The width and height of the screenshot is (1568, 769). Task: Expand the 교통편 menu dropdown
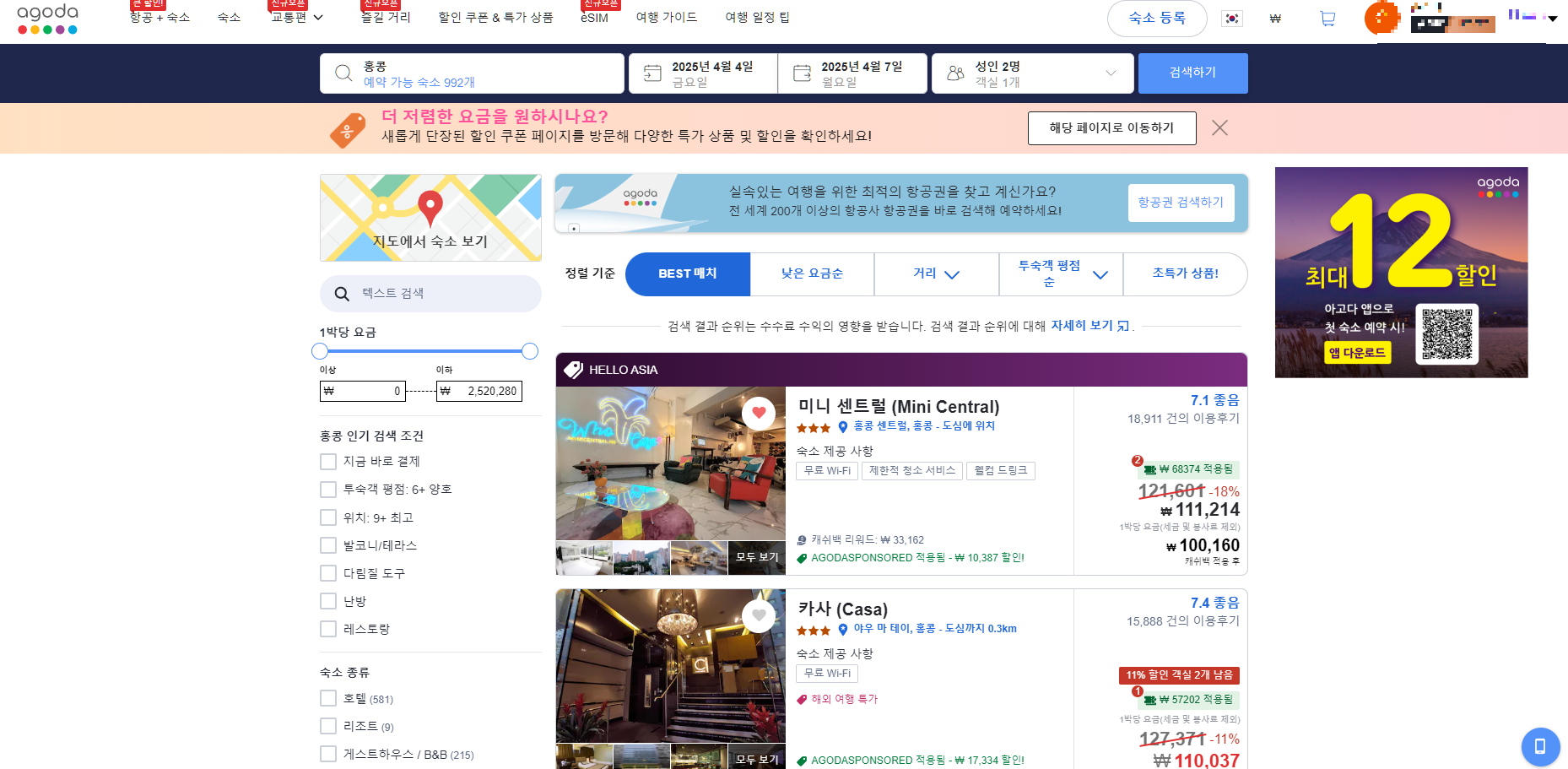tap(318, 18)
